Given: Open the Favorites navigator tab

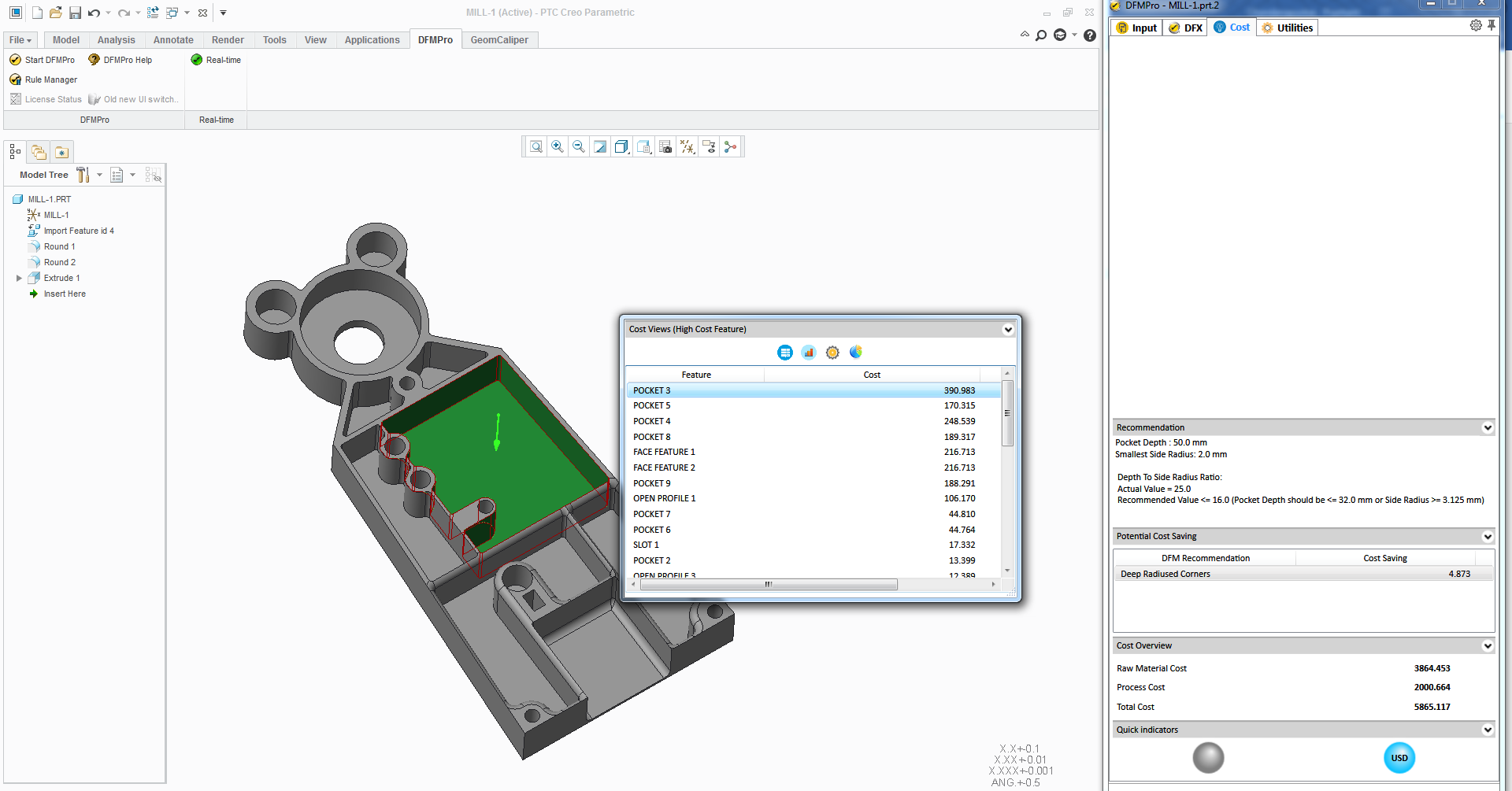Looking at the screenshot, I should pos(61,152).
